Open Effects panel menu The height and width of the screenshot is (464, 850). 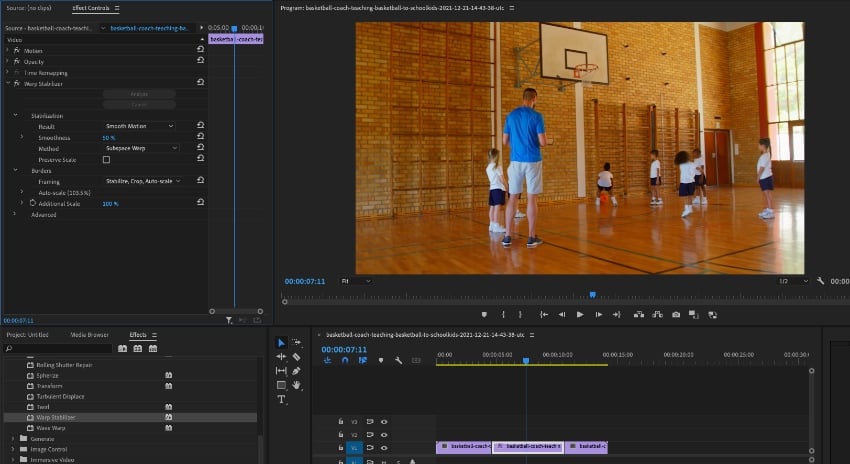point(154,335)
